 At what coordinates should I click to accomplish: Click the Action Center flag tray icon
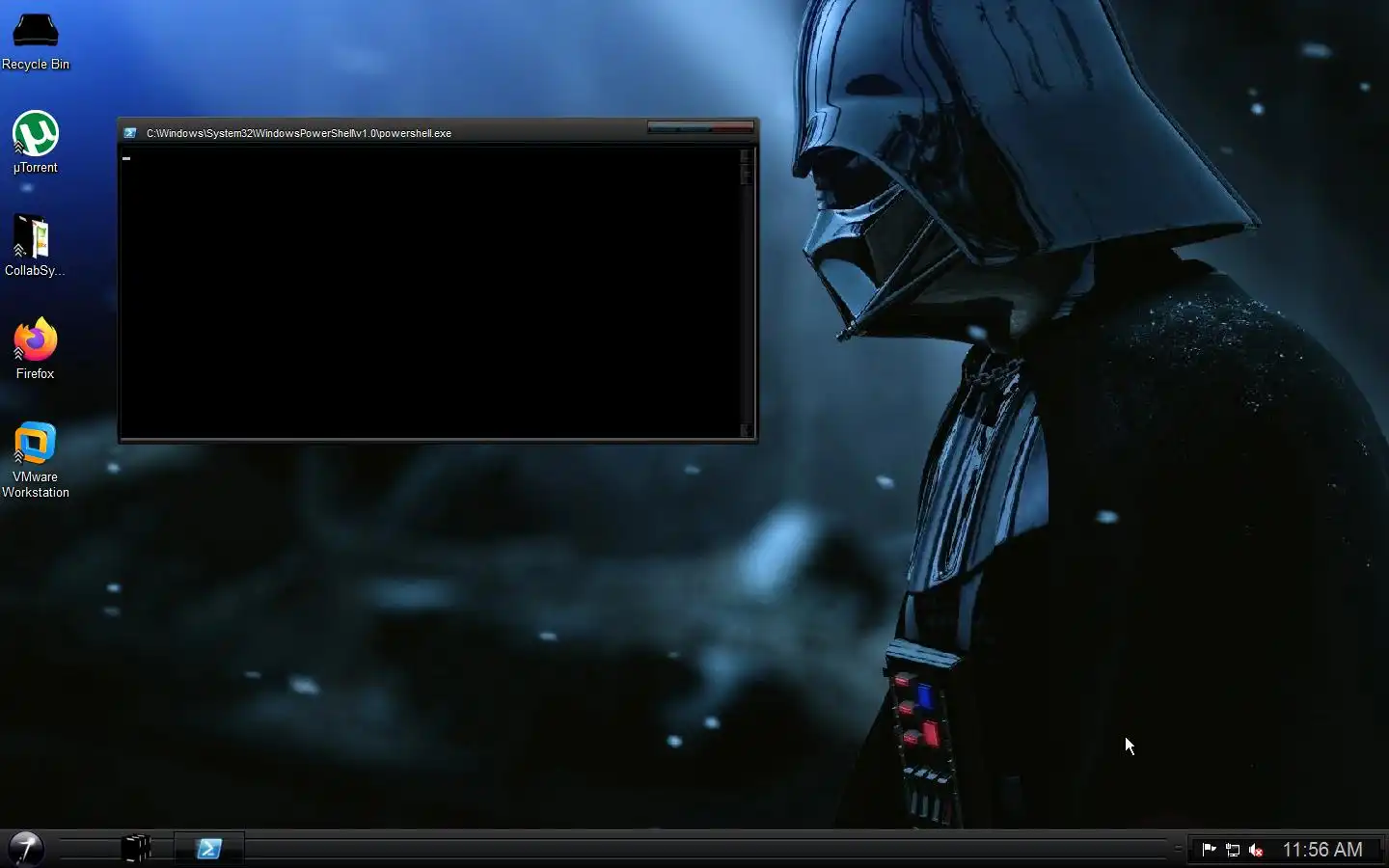point(1209,850)
